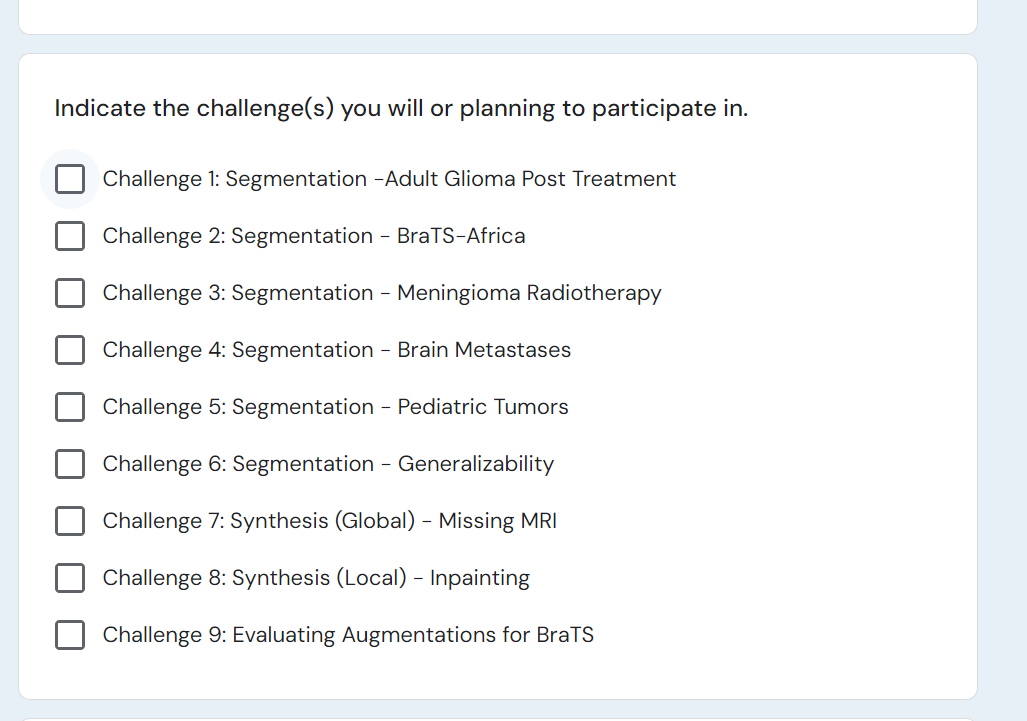Tick the Challenge 8 Inpainting checkbox
Viewport: 1027px width, 721px height.
[70, 578]
